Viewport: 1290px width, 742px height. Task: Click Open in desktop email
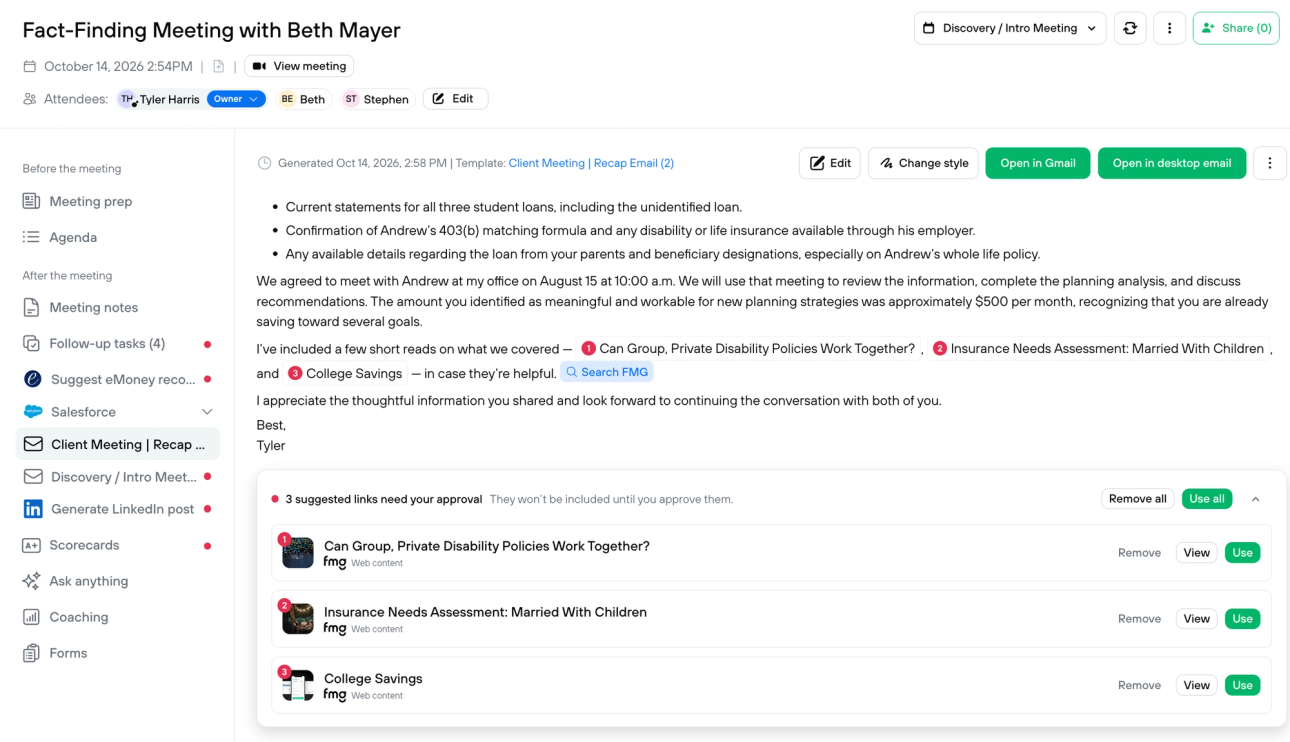tap(1172, 163)
